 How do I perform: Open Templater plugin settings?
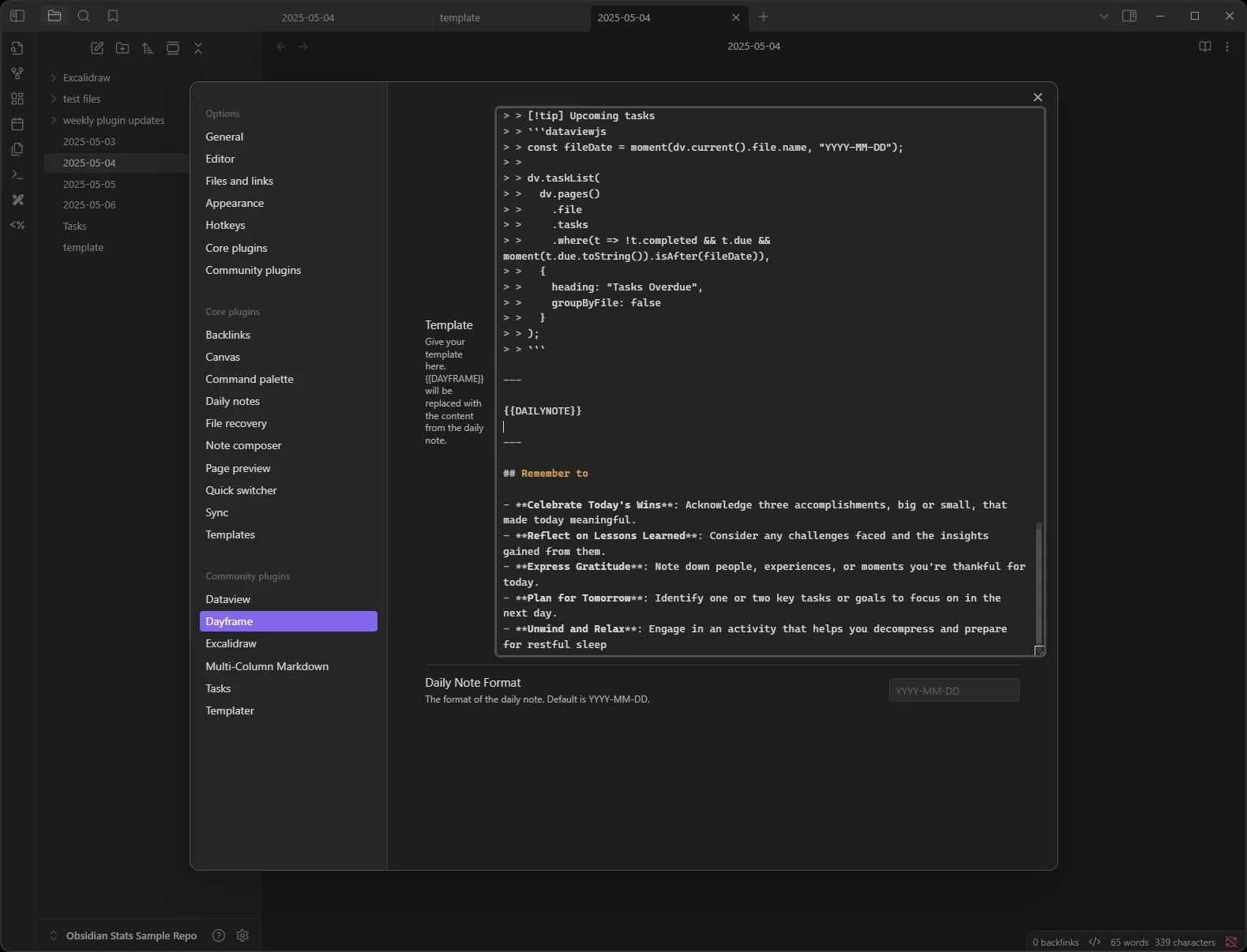pyautogui.click(x=288, y=710)
